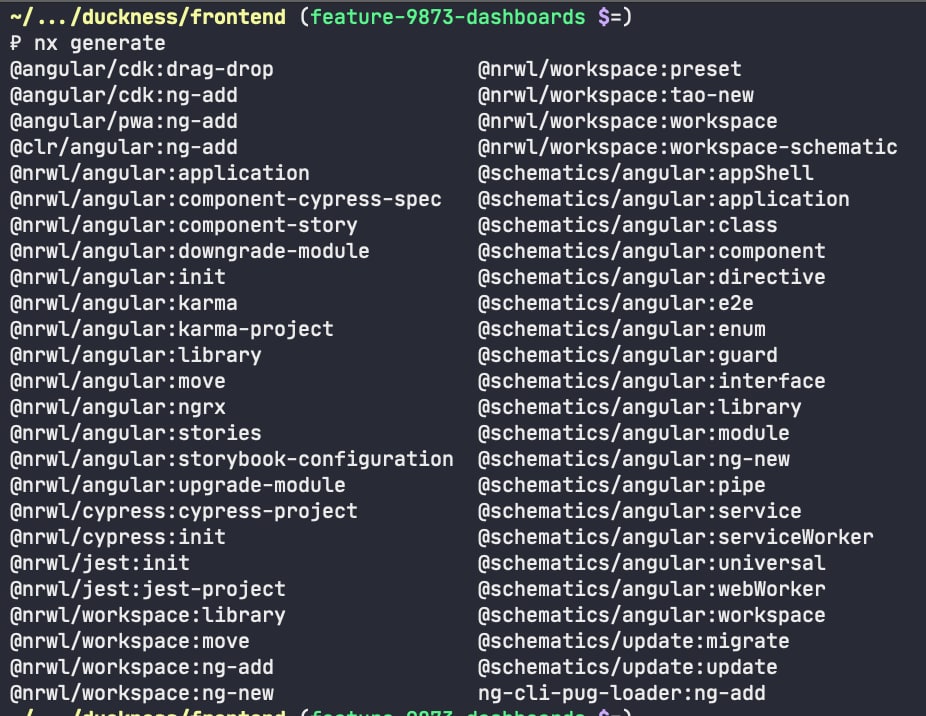926x716 pixels.
Task: Click the @nrwl/angular:karma-project entry
Action: pyautogui.click(x=172, y=329)
